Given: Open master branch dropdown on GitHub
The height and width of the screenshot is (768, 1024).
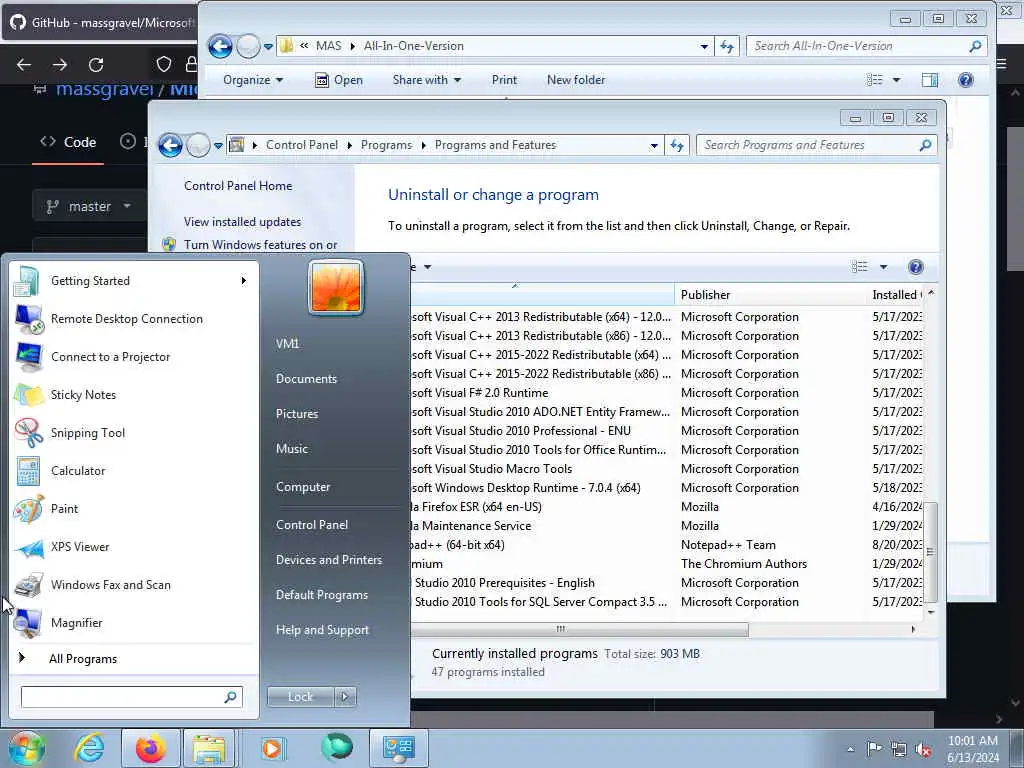Looking at the screenshot, I should [x=88, y=206].
